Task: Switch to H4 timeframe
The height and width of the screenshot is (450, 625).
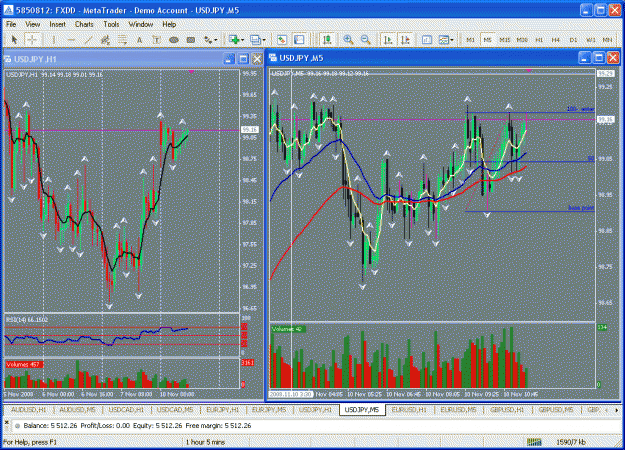Action: 556,40
